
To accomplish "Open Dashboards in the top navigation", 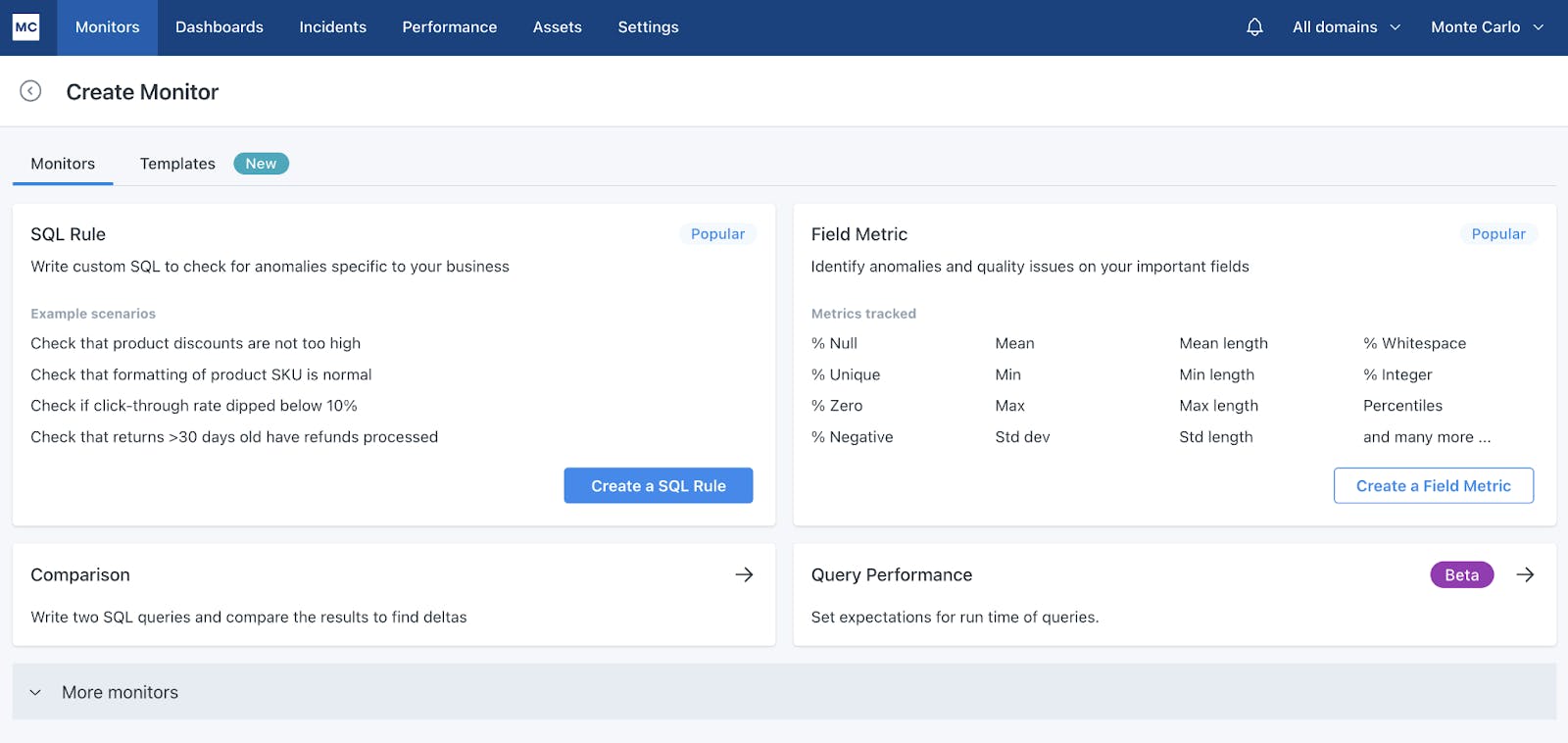I will (220, 27).
